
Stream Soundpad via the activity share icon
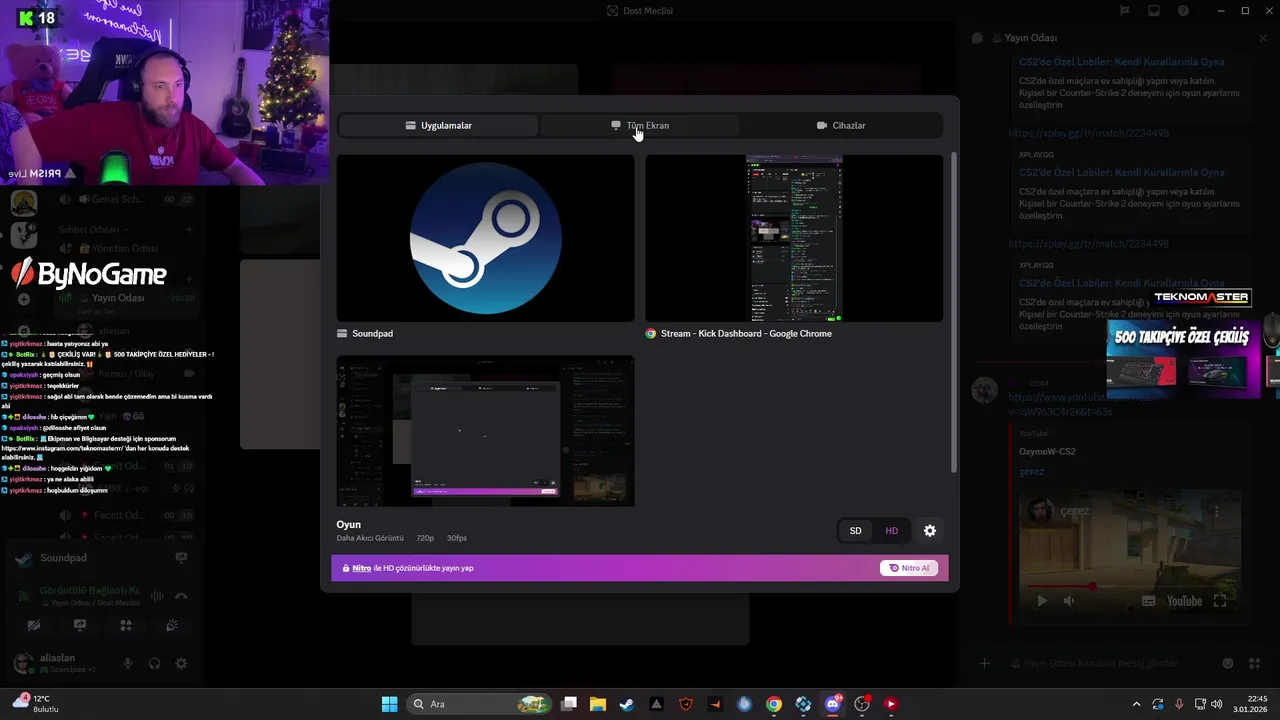(x=181, y=558)
